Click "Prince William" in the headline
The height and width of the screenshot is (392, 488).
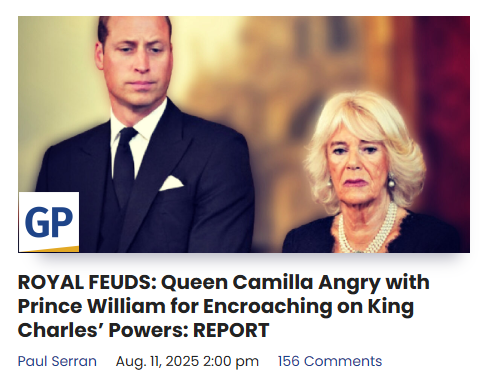[x=91, y=306]
